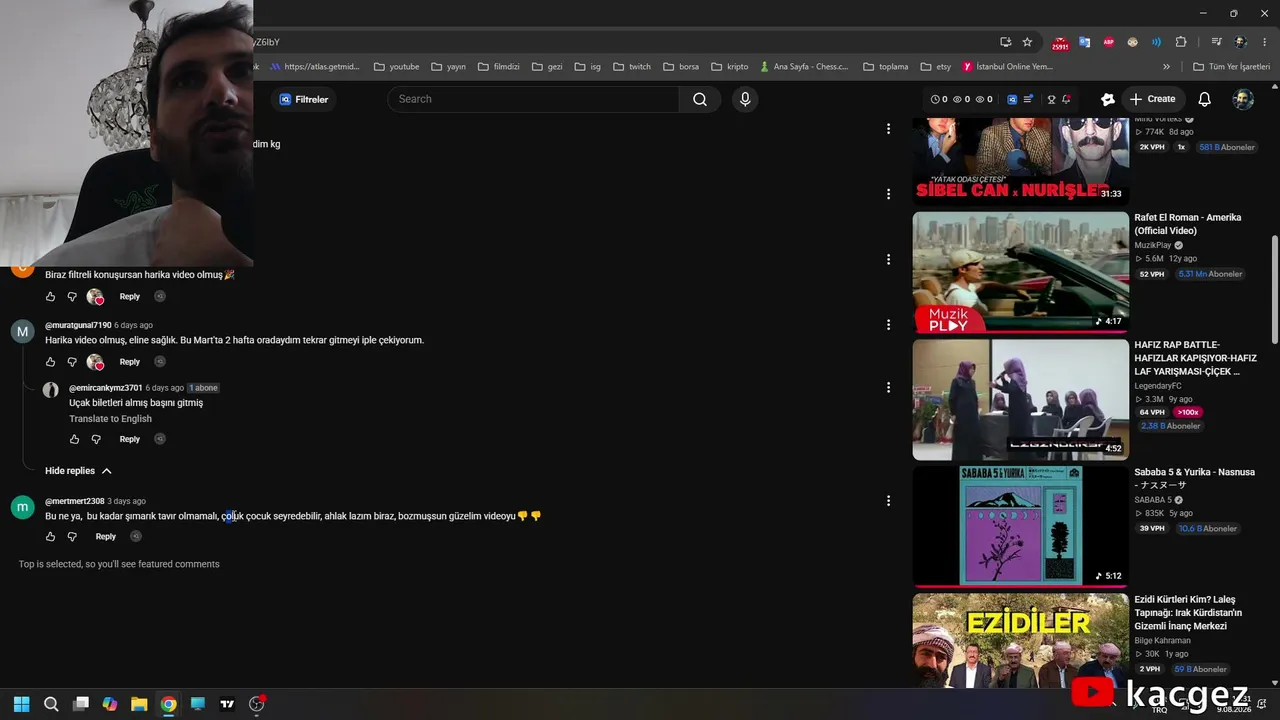Open the Tüm Yer İşaretleri bookmarks folder
The height and width of the screenshot is (720, 1280).
(x=1232, y=67)
